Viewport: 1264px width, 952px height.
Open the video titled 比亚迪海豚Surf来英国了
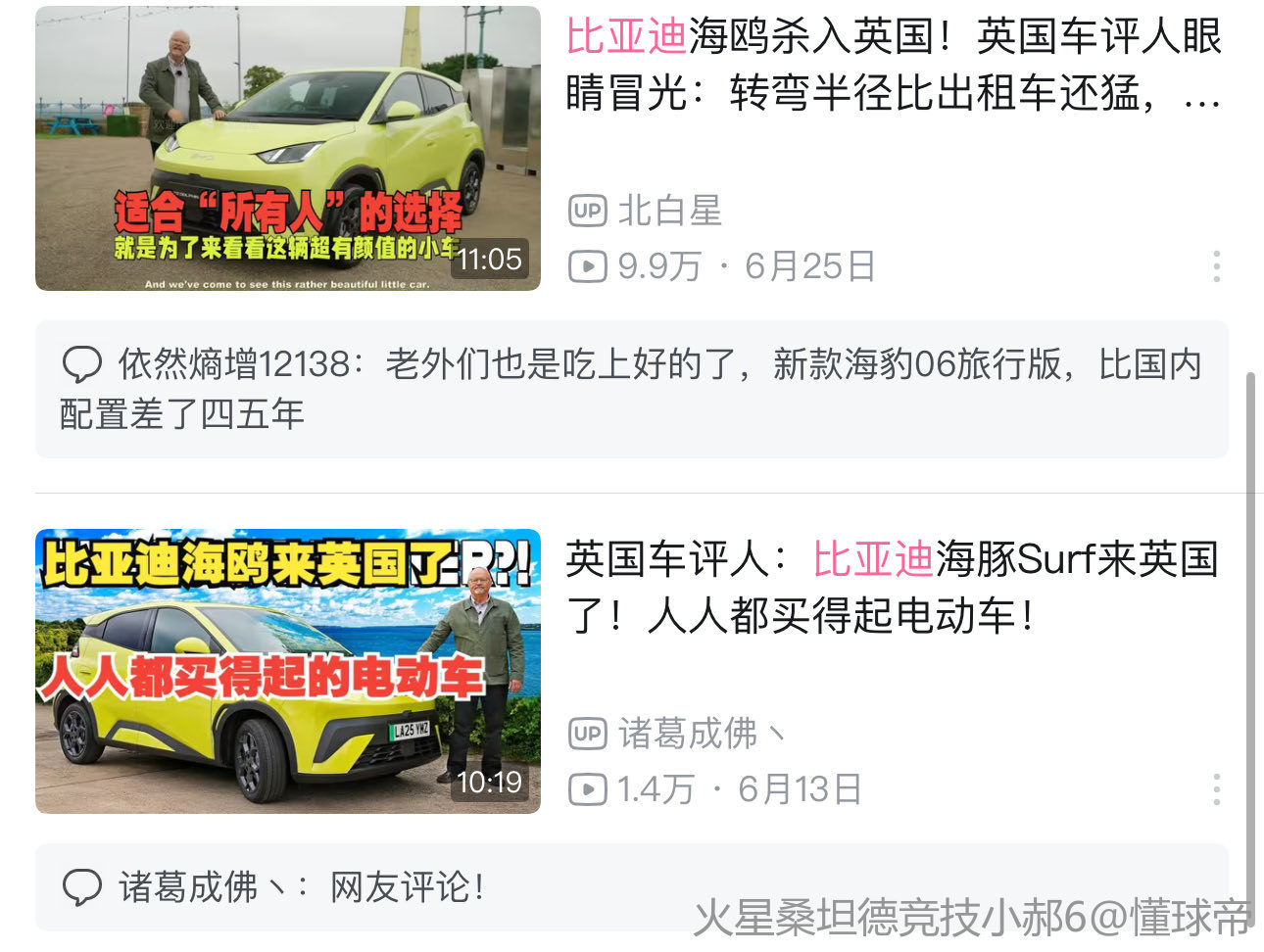pos(893,588)
